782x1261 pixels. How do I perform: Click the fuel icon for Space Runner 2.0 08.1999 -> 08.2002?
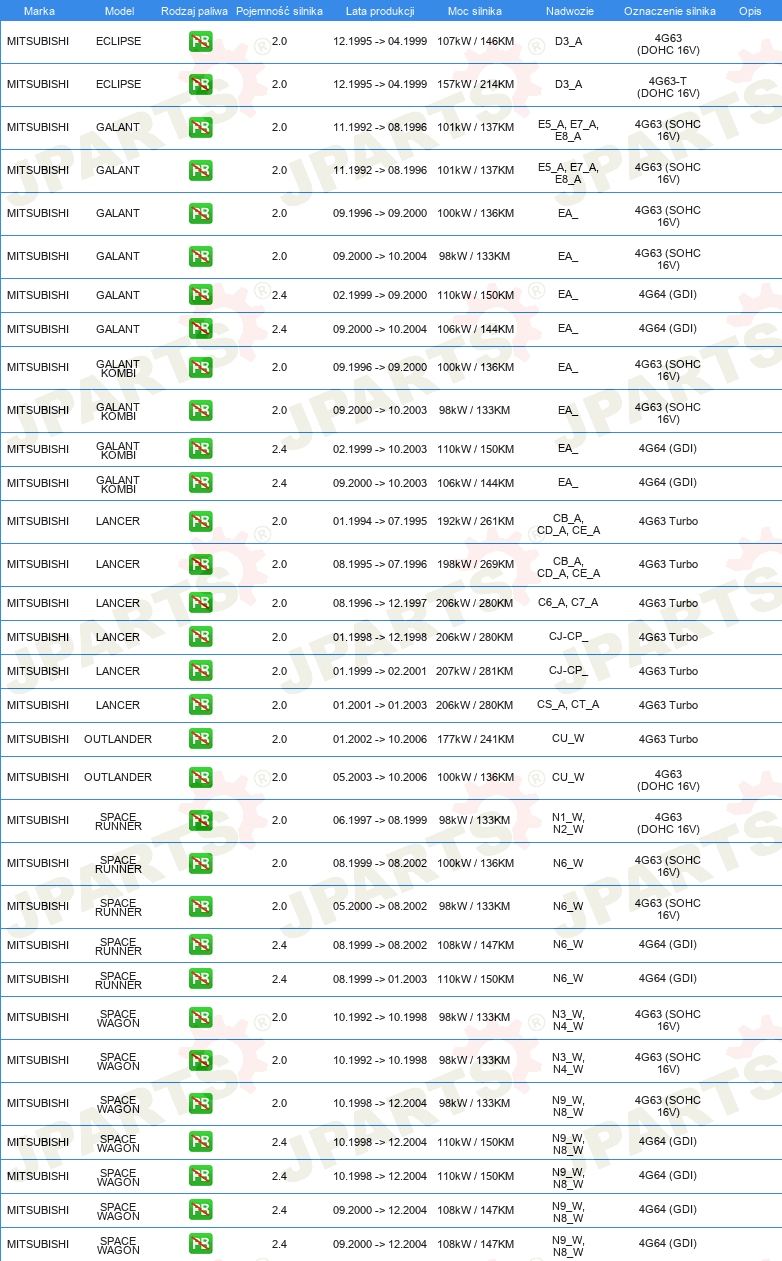pos(200,864)
